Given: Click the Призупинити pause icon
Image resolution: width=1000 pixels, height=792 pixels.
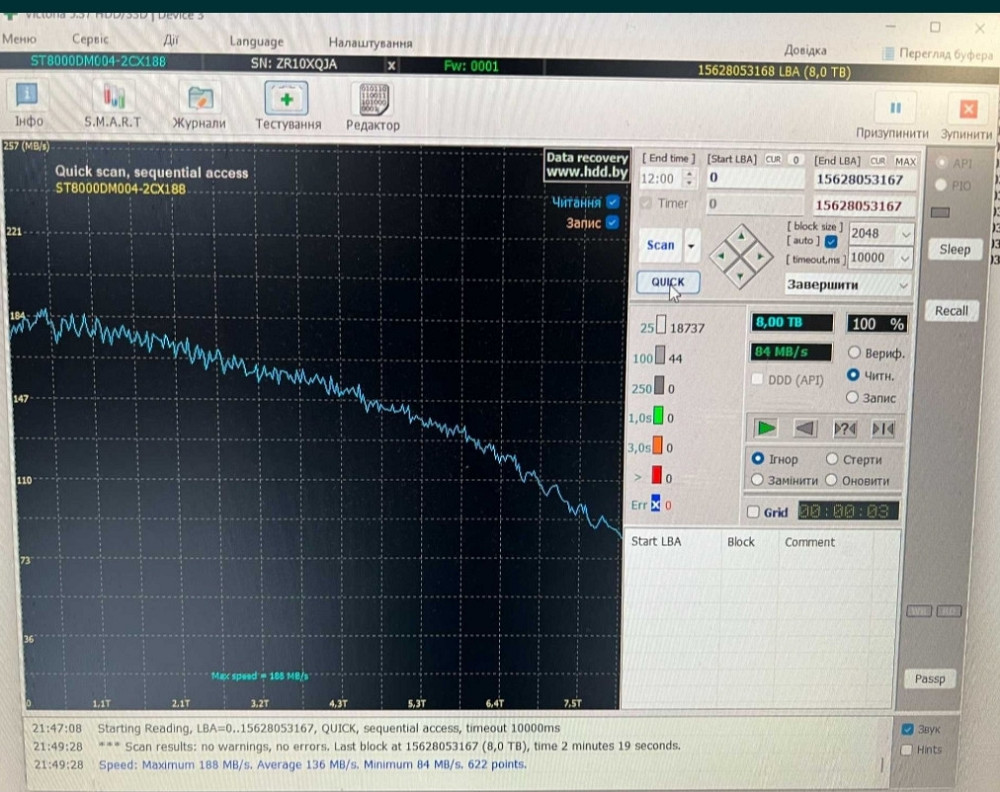Looking at the screenshot, I should [x=894, y=108].
